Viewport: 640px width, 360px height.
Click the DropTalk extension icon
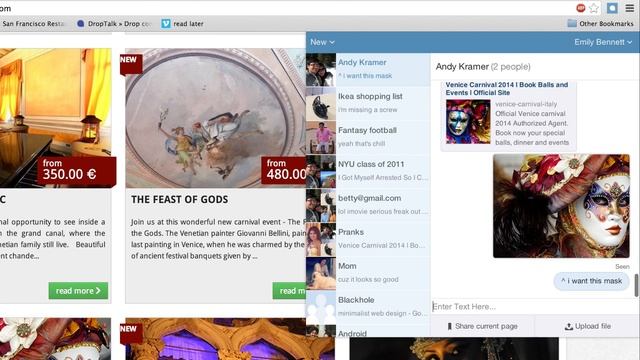(x=612, y=8)
